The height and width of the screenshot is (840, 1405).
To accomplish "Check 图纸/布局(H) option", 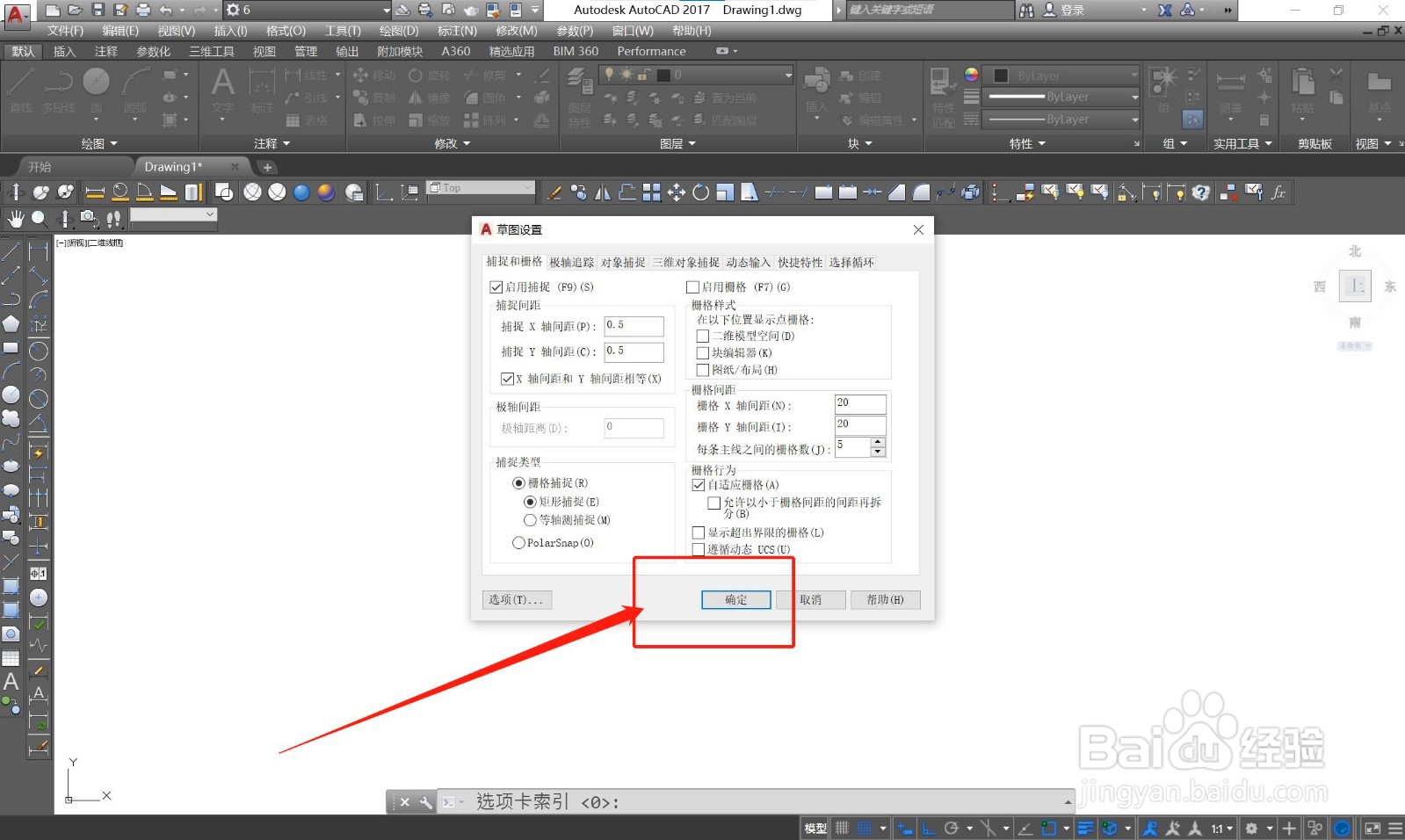I will click(x=703, y=370).
